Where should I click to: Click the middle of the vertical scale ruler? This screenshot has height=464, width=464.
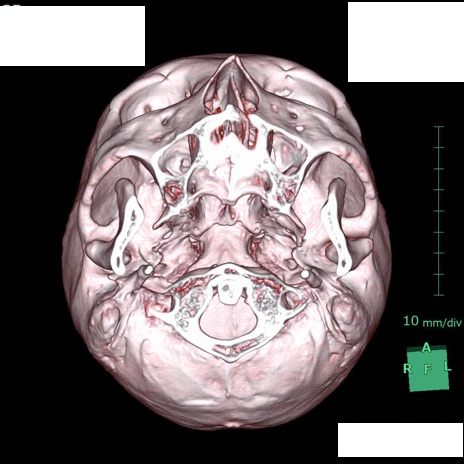439,211
